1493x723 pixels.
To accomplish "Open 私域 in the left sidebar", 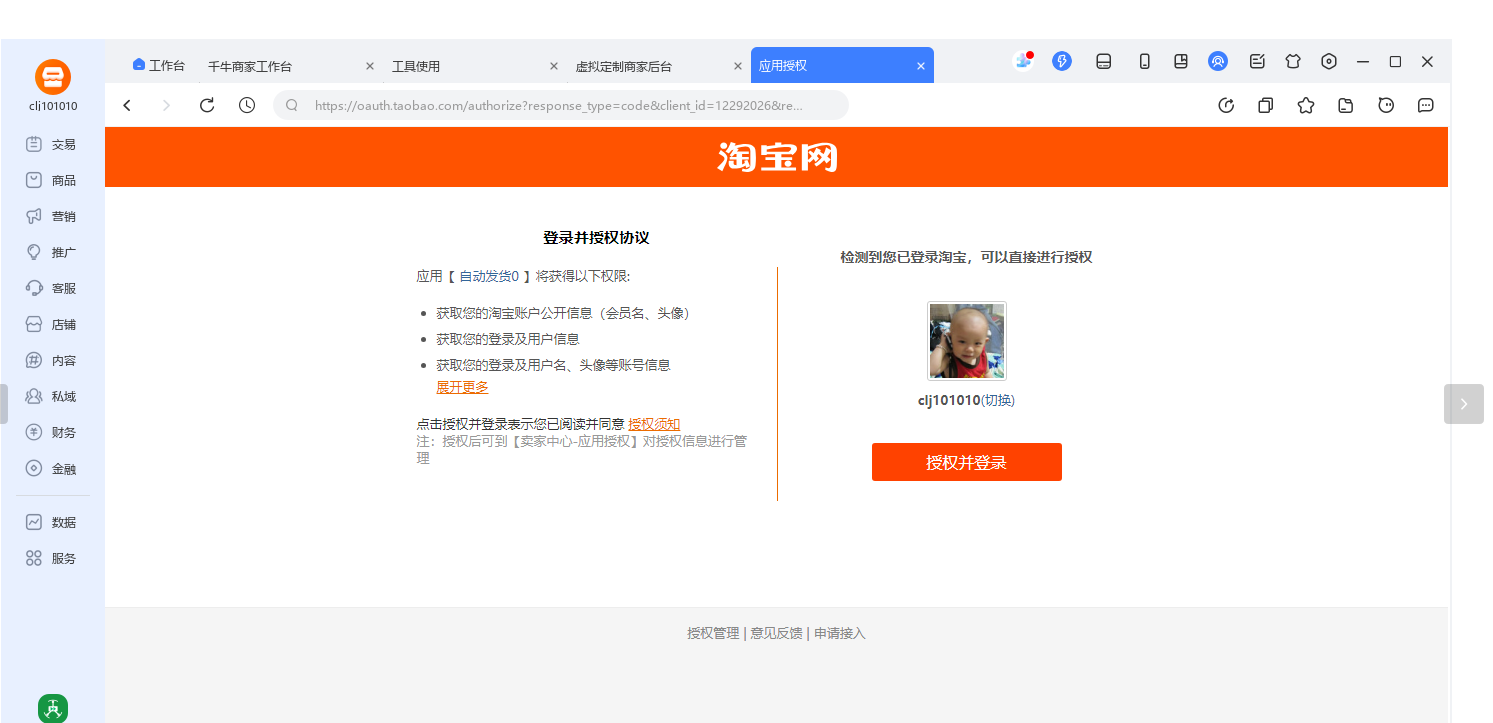I will click(52, 396).
